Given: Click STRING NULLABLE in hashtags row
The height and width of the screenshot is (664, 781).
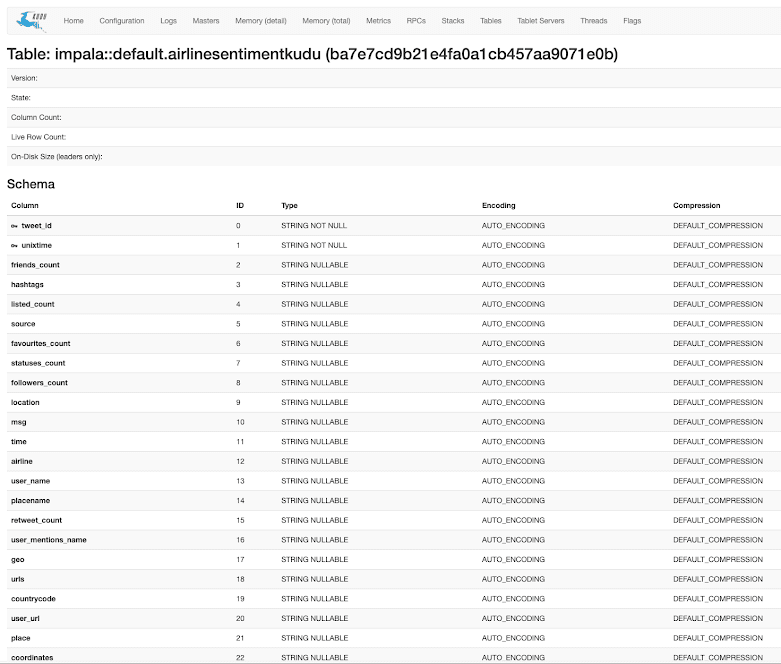Looking at the screenshot, I should (x=314, y=285).
